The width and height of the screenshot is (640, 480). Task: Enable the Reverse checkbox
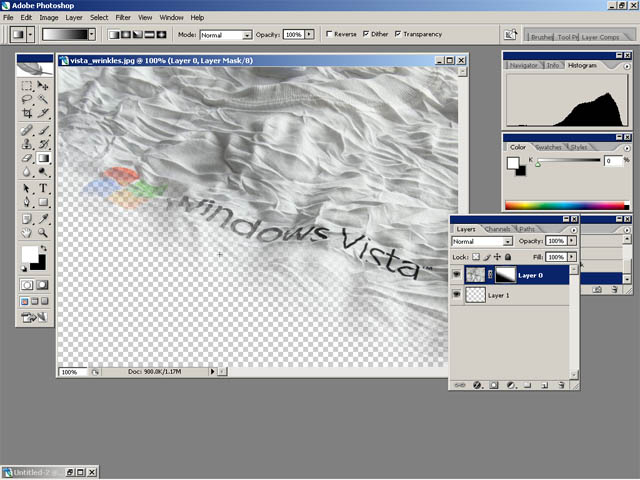329,34
